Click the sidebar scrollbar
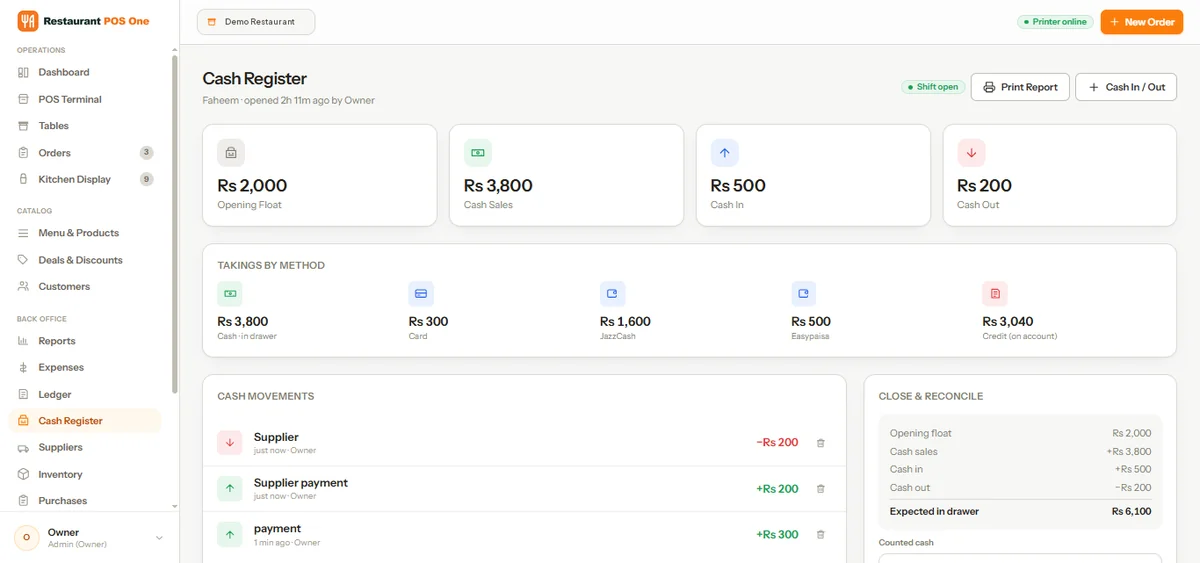Image resolution: width=1200 pixels, height=563 pixels. (175, 225)
